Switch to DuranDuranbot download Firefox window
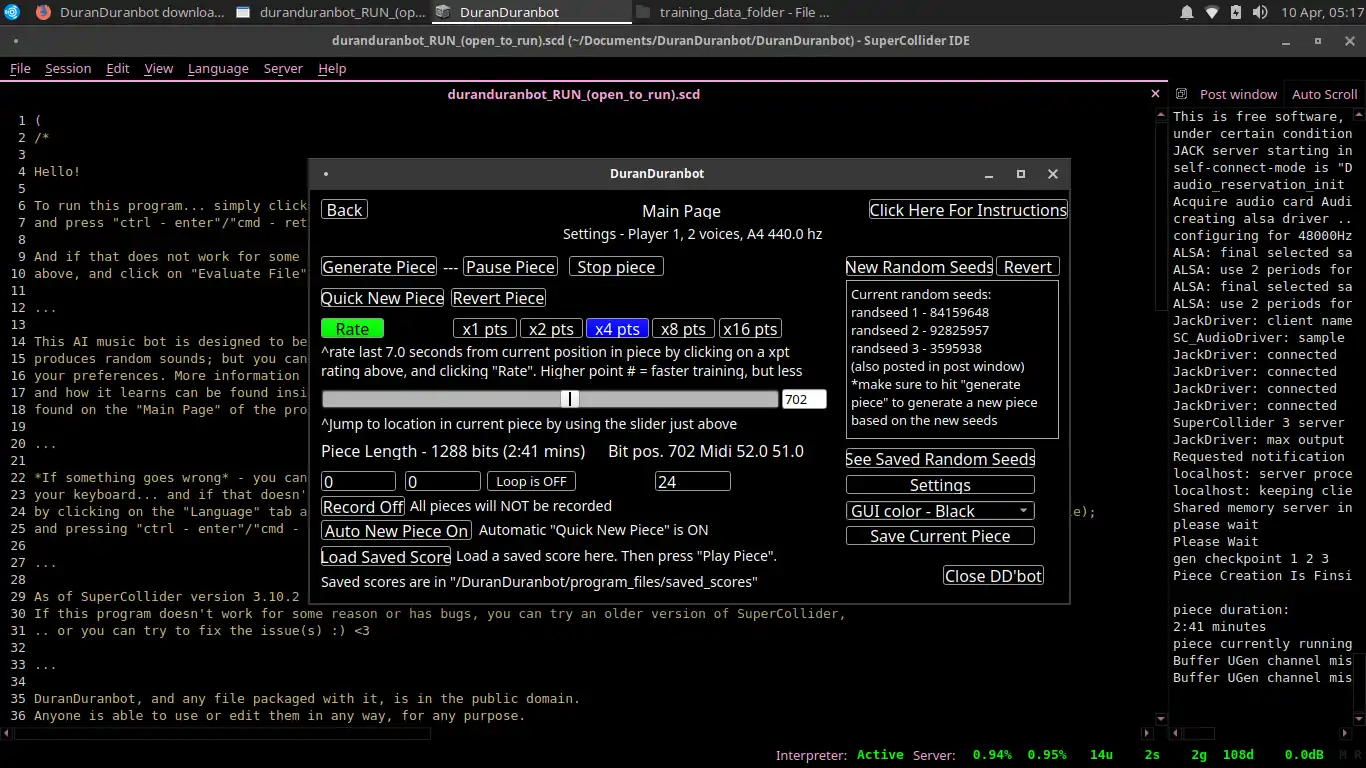 coord(130,12)
